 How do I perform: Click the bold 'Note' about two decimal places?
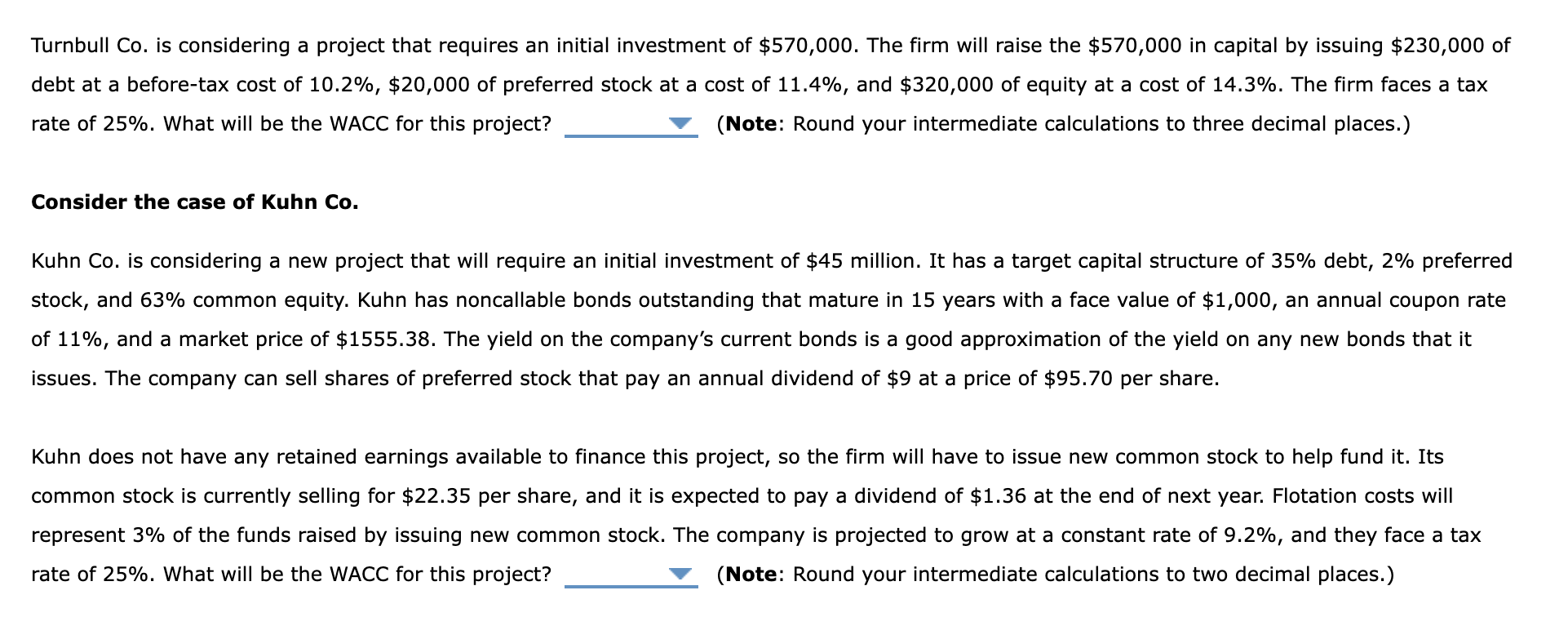point(751,575)
